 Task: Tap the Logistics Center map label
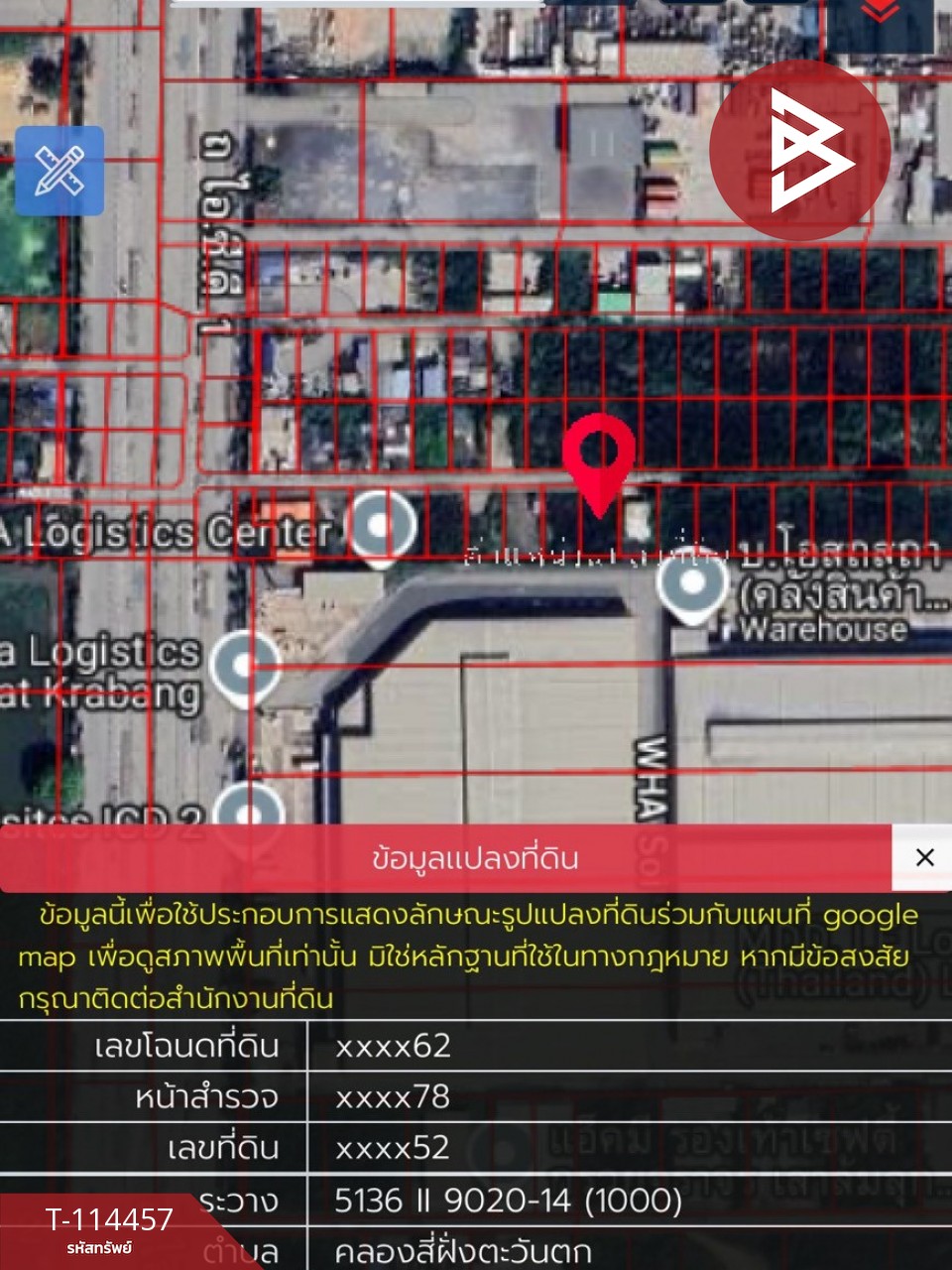(167, 532)
